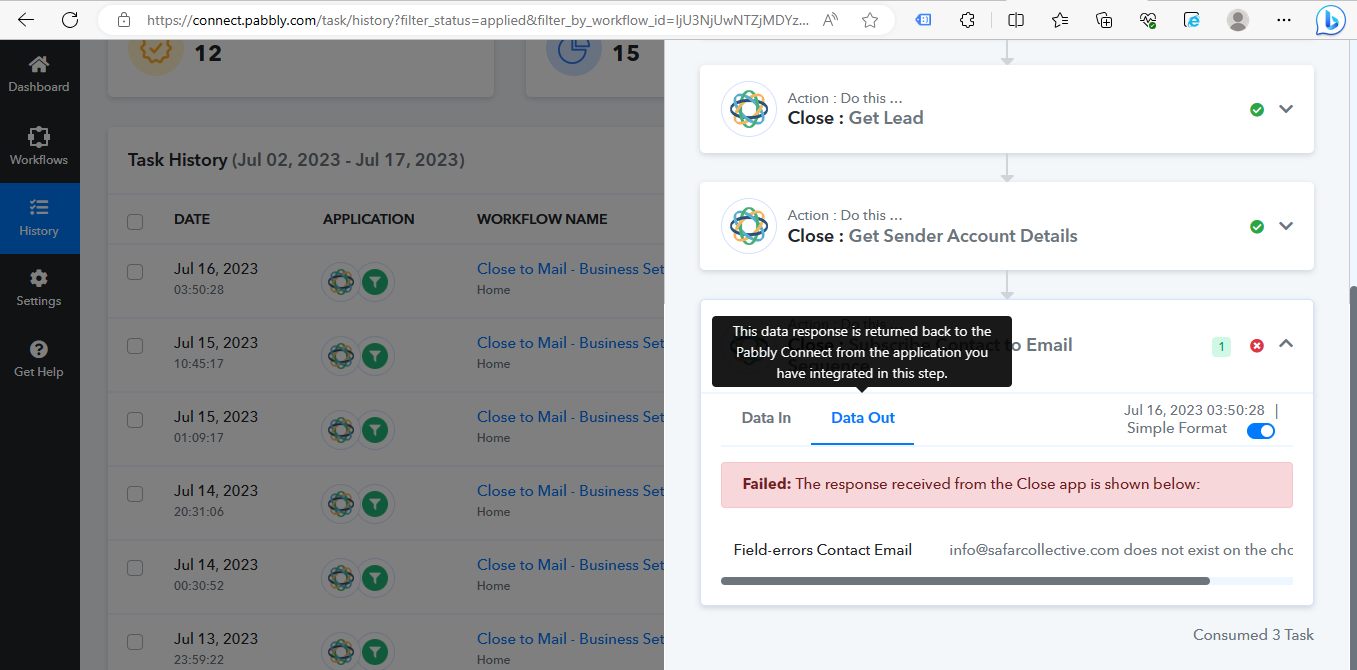The height and width of the screenshot is (670, 1357).
Task: Open Dashboard from the sidebar
Action: point(39,74)
